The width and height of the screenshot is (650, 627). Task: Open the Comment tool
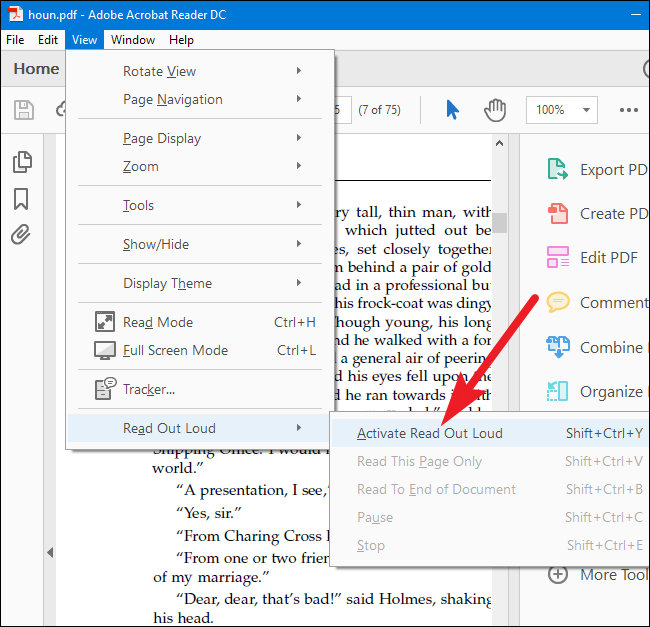click(557, 302)
